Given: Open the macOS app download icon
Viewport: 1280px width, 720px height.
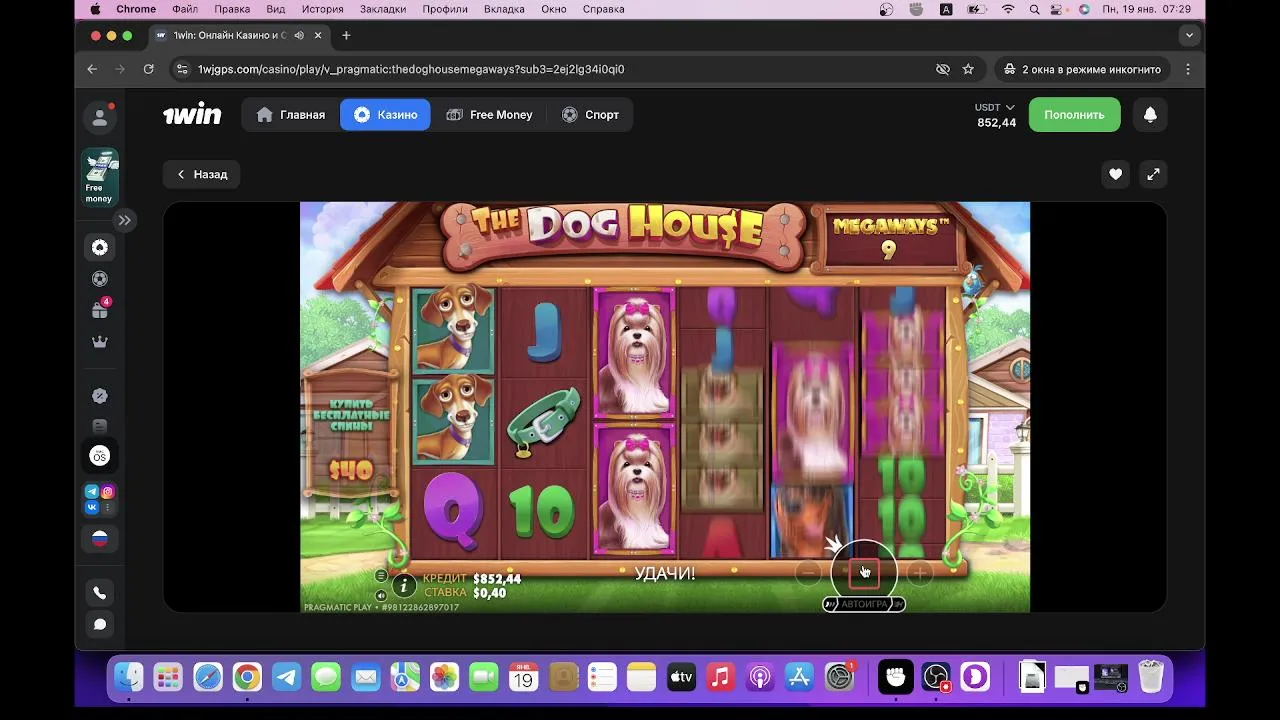Looking at the screenshot, I should click(x=100, y=456).
